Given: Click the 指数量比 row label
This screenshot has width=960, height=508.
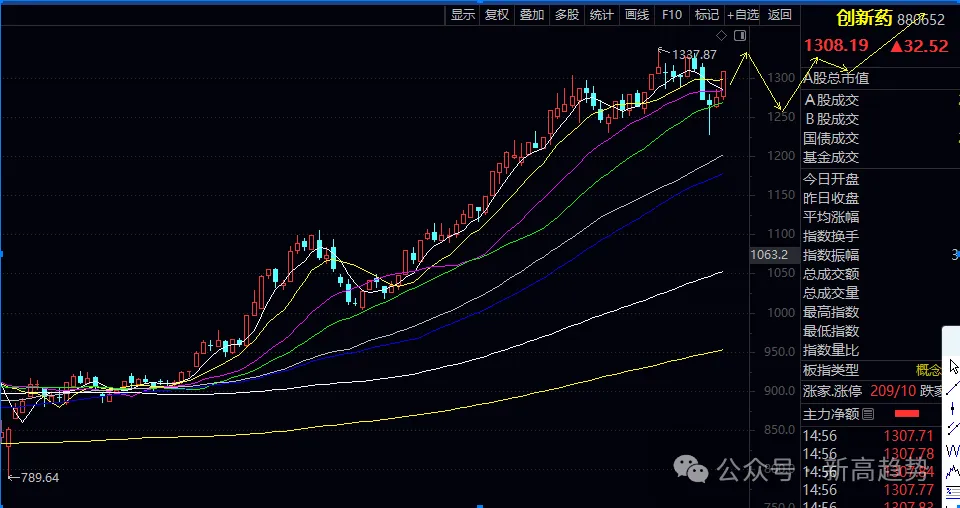Looking at the screenshot, I should click(831, 350).
